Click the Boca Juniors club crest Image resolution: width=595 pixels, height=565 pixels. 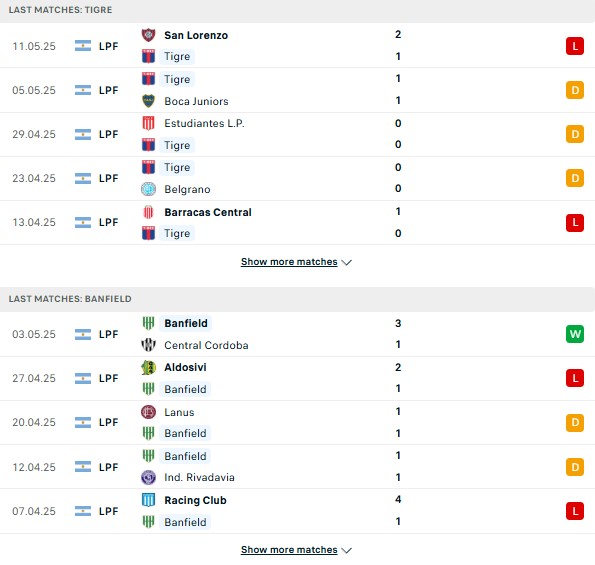pos(148,101)
